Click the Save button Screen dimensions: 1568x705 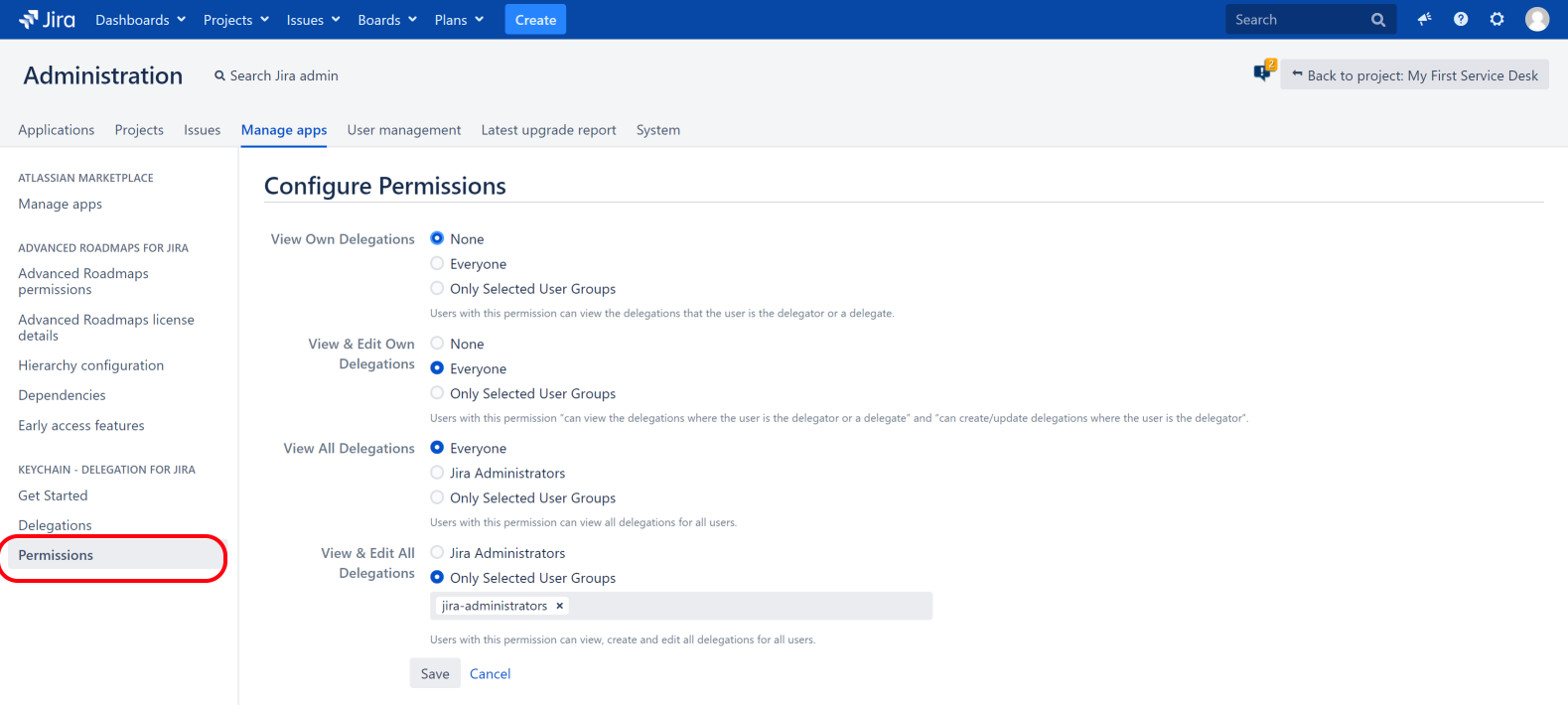click(435, 673)
